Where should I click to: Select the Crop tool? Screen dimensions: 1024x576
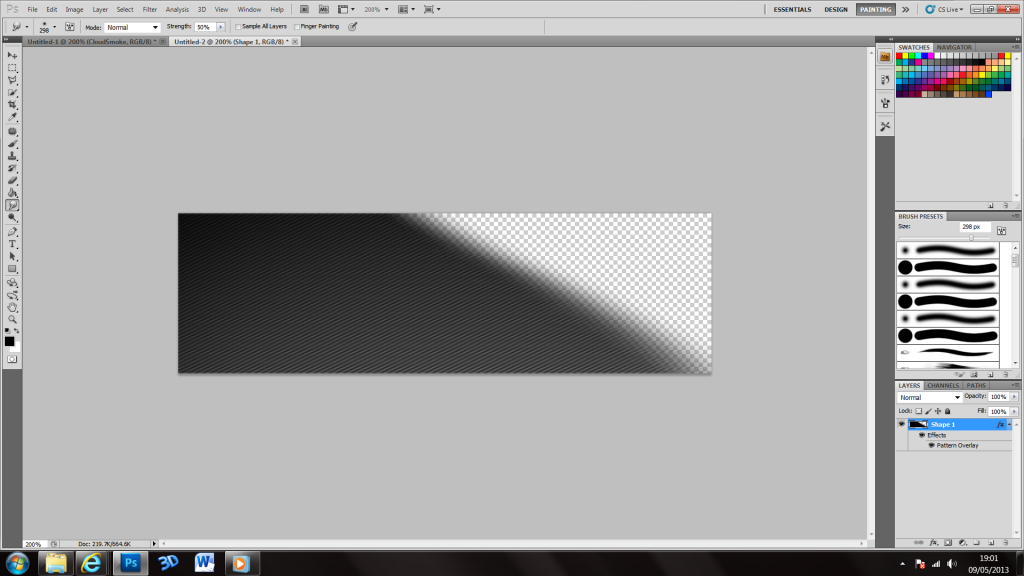[13, 105]
